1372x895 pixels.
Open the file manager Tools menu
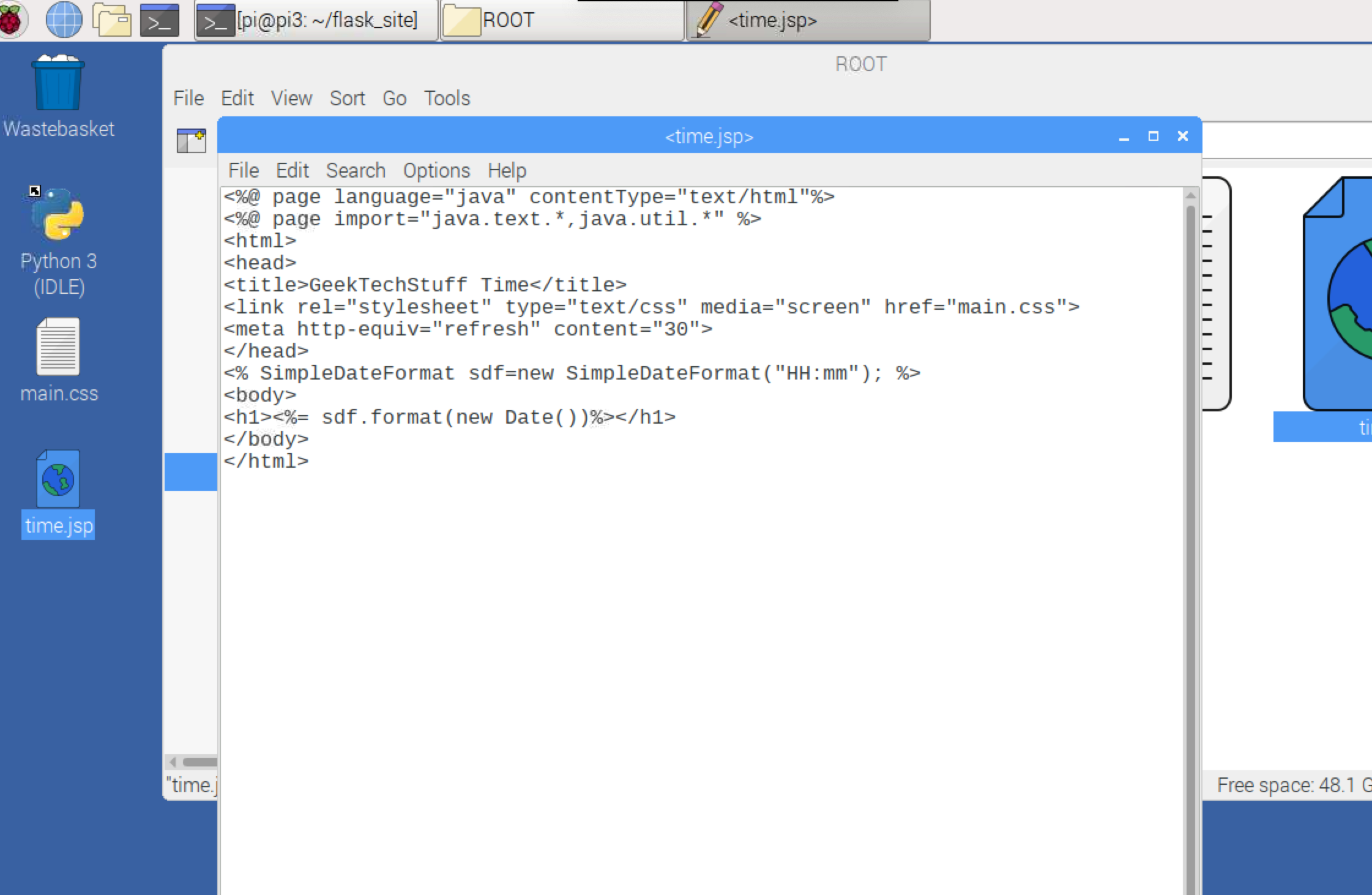point(447,98)
